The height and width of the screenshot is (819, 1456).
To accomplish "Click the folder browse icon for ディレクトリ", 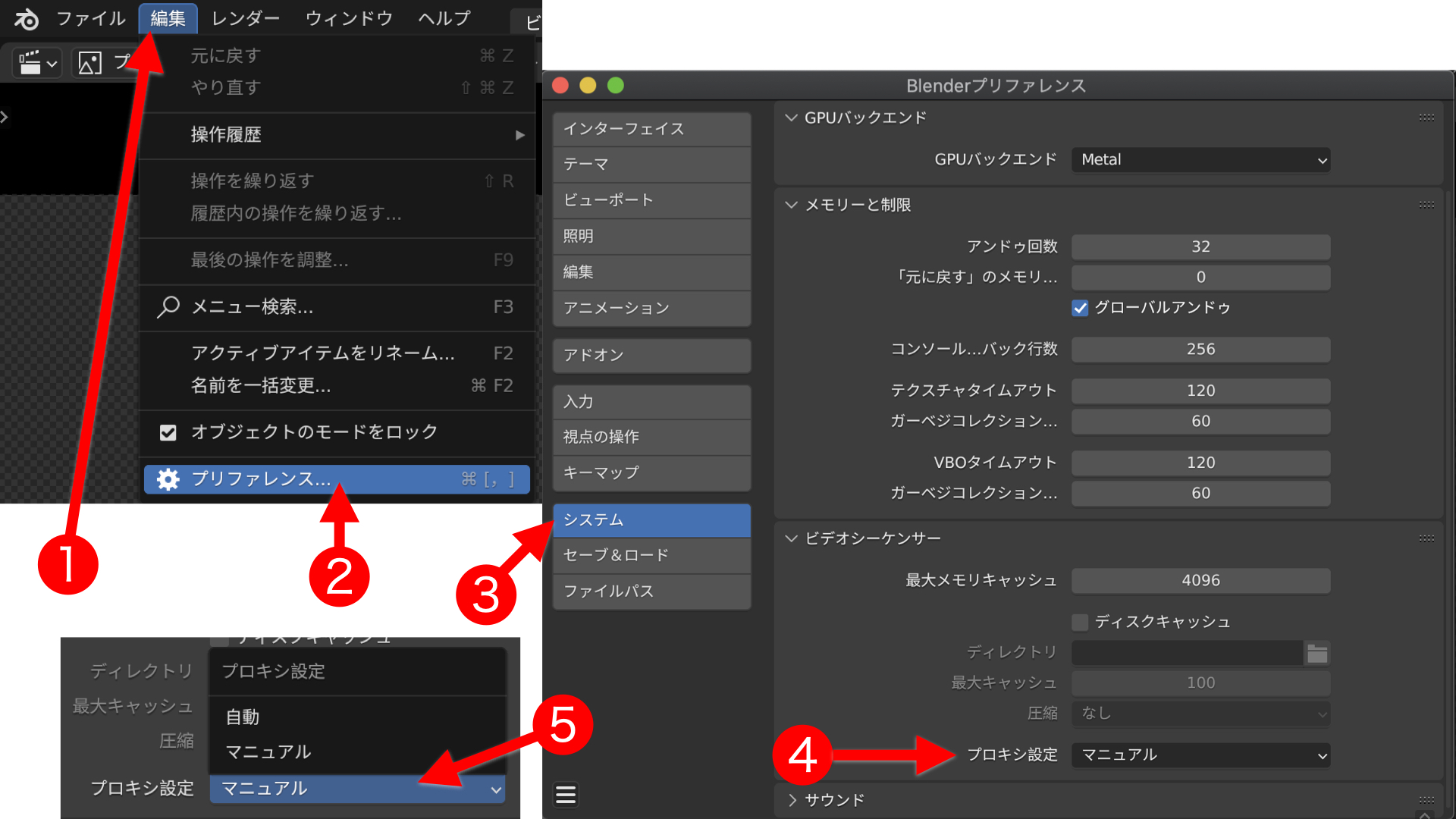I will coord(1317,653).
